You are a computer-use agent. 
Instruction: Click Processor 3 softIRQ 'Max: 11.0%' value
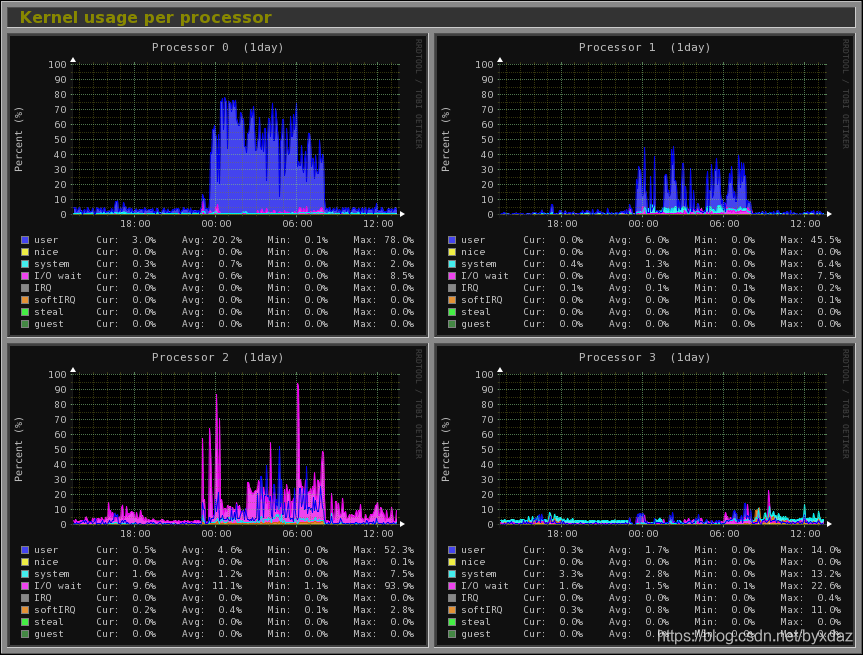(x=811, y=610)
